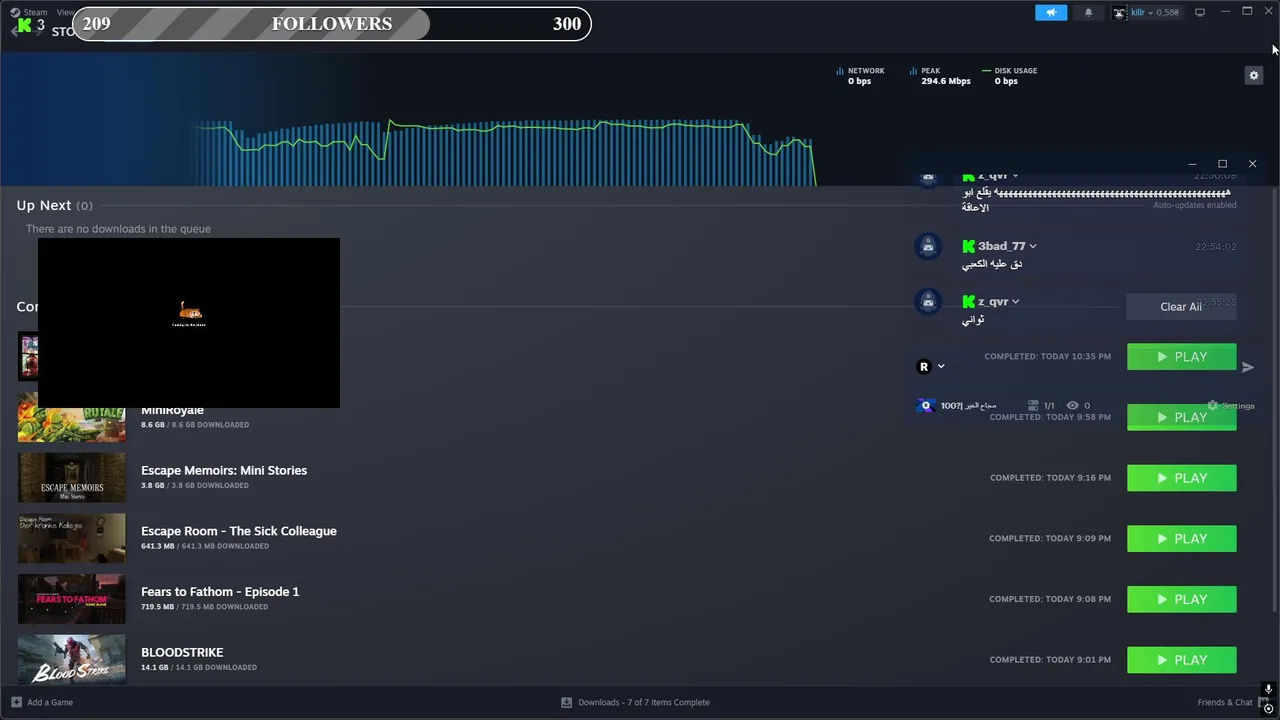
Task: Play Escape Room - The Sick Colleague
Action: [1182, 539]
